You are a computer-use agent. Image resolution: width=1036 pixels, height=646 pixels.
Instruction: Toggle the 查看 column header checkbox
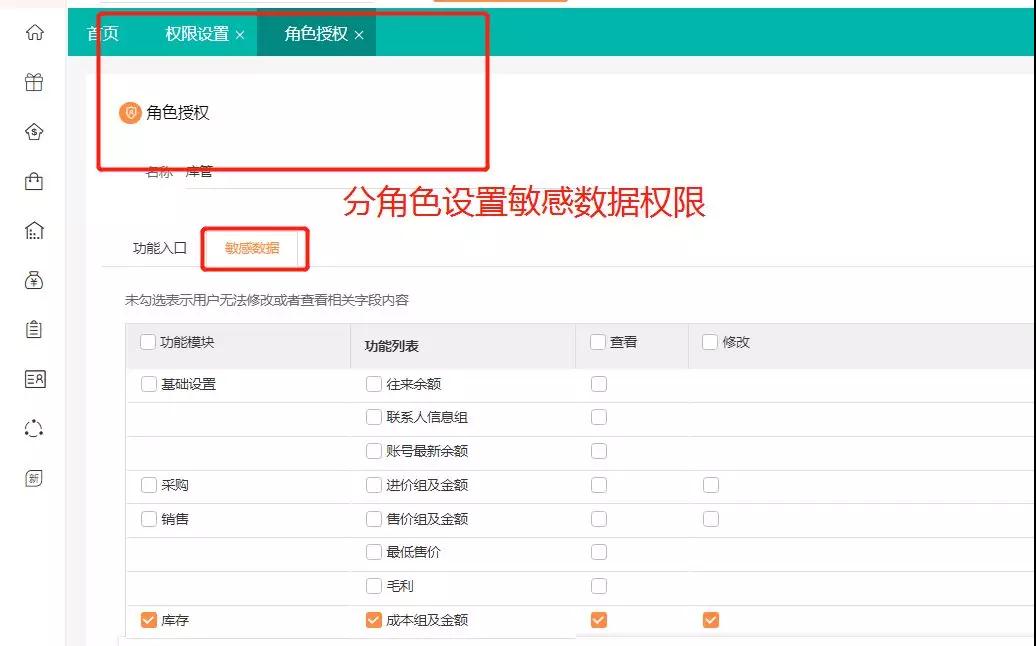coord(598,342)
